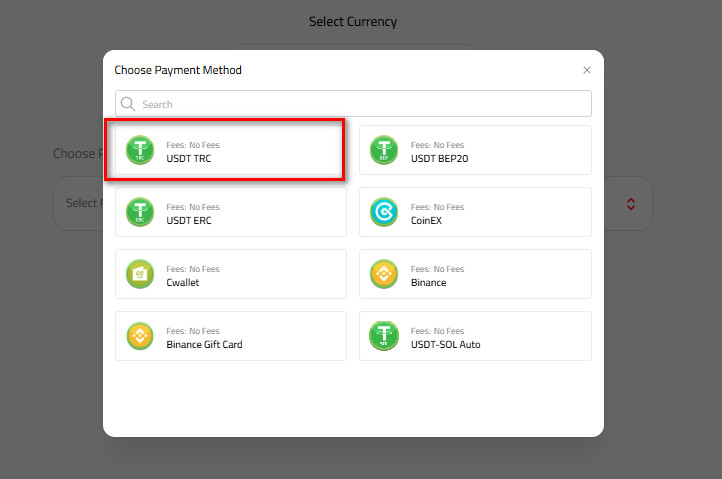Click the Select Currency heading
The image size is (722, 479).
coord(353,22)
